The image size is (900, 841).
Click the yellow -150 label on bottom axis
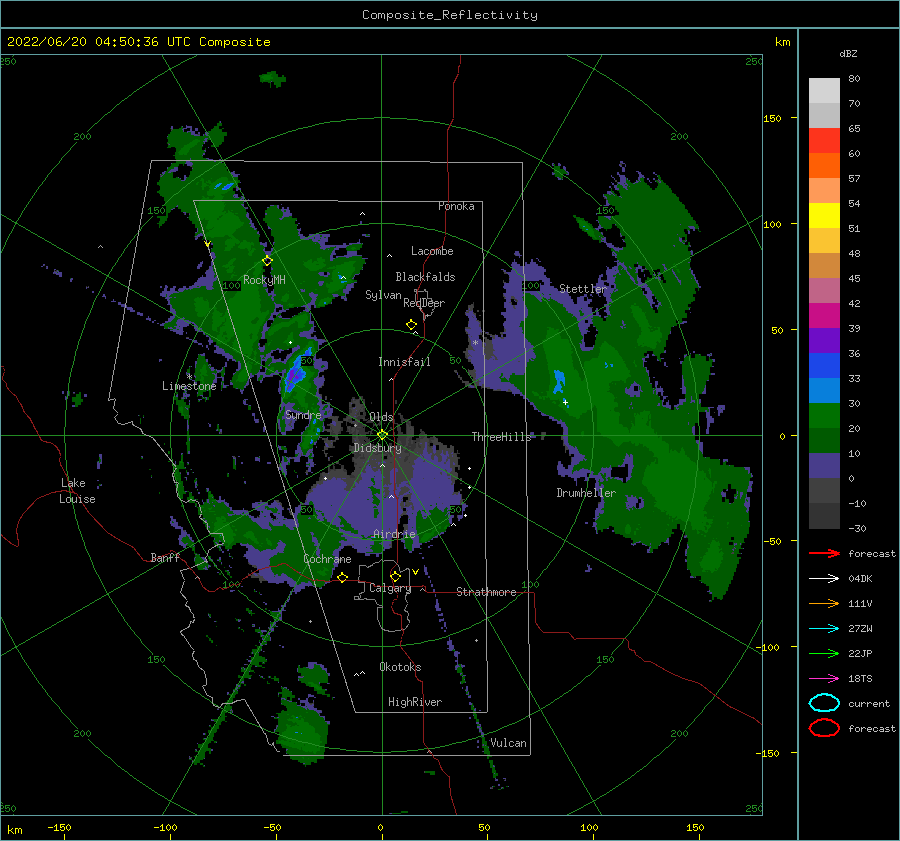59,827
